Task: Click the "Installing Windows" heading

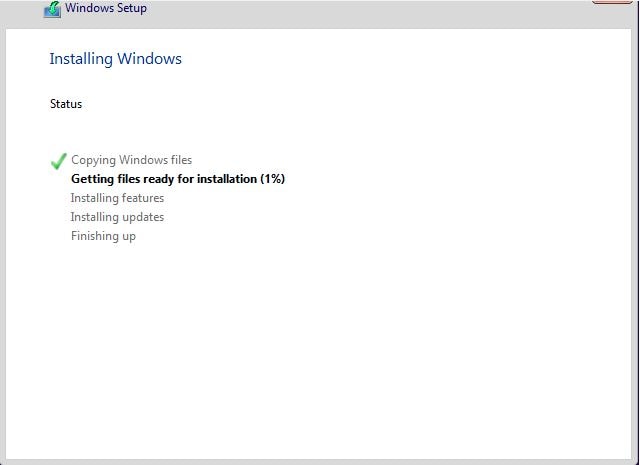Action: (x=115, y=59)
